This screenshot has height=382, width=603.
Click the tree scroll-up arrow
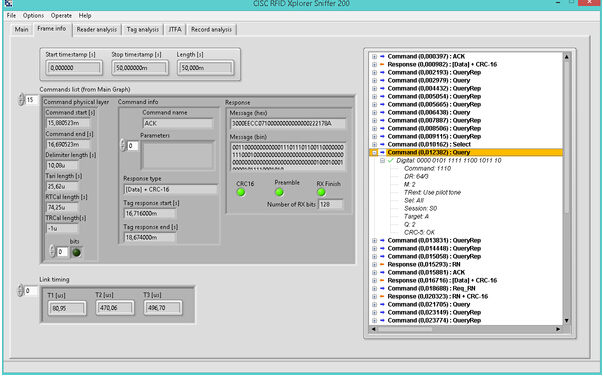(x=566, y=57)
